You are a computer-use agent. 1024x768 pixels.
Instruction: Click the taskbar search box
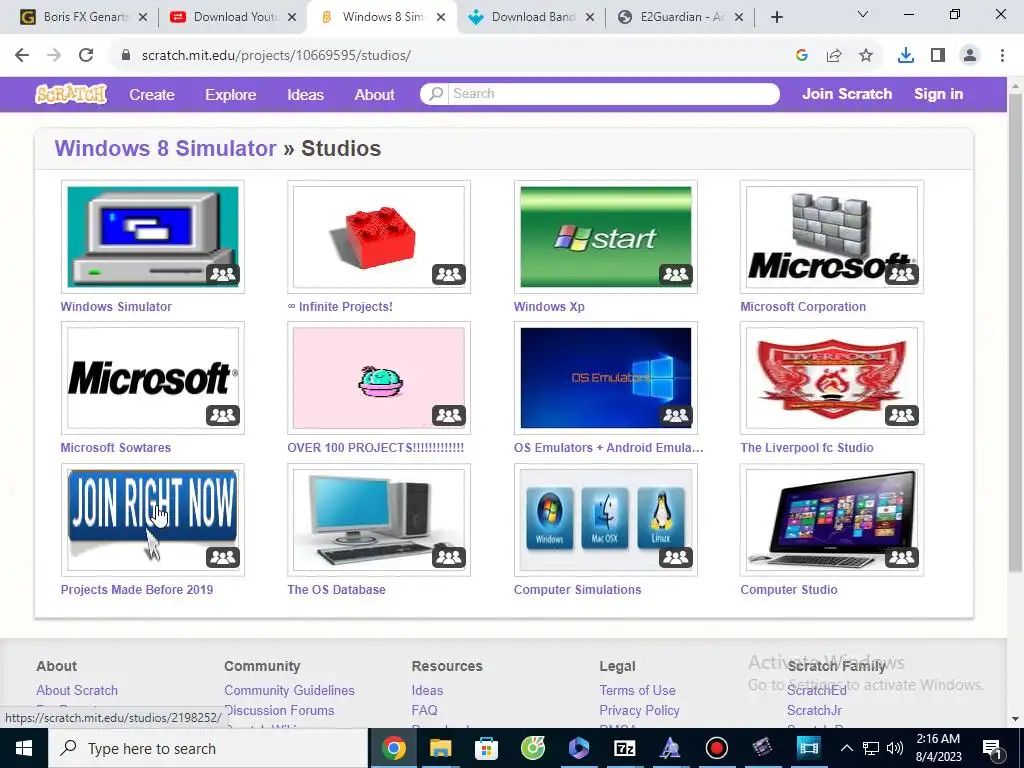point(208,748)
